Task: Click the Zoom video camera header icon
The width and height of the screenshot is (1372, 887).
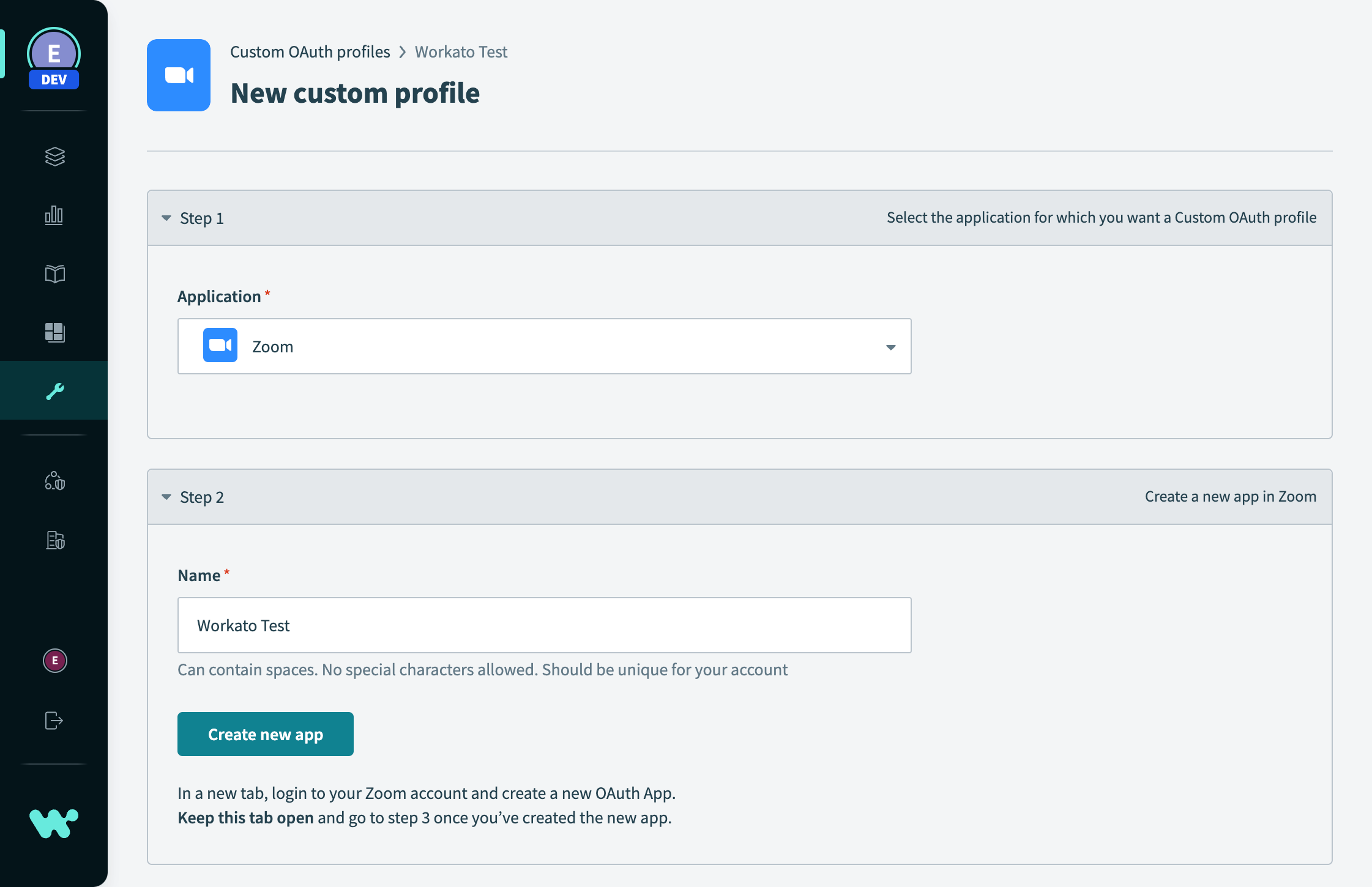Action: point(179,75)
